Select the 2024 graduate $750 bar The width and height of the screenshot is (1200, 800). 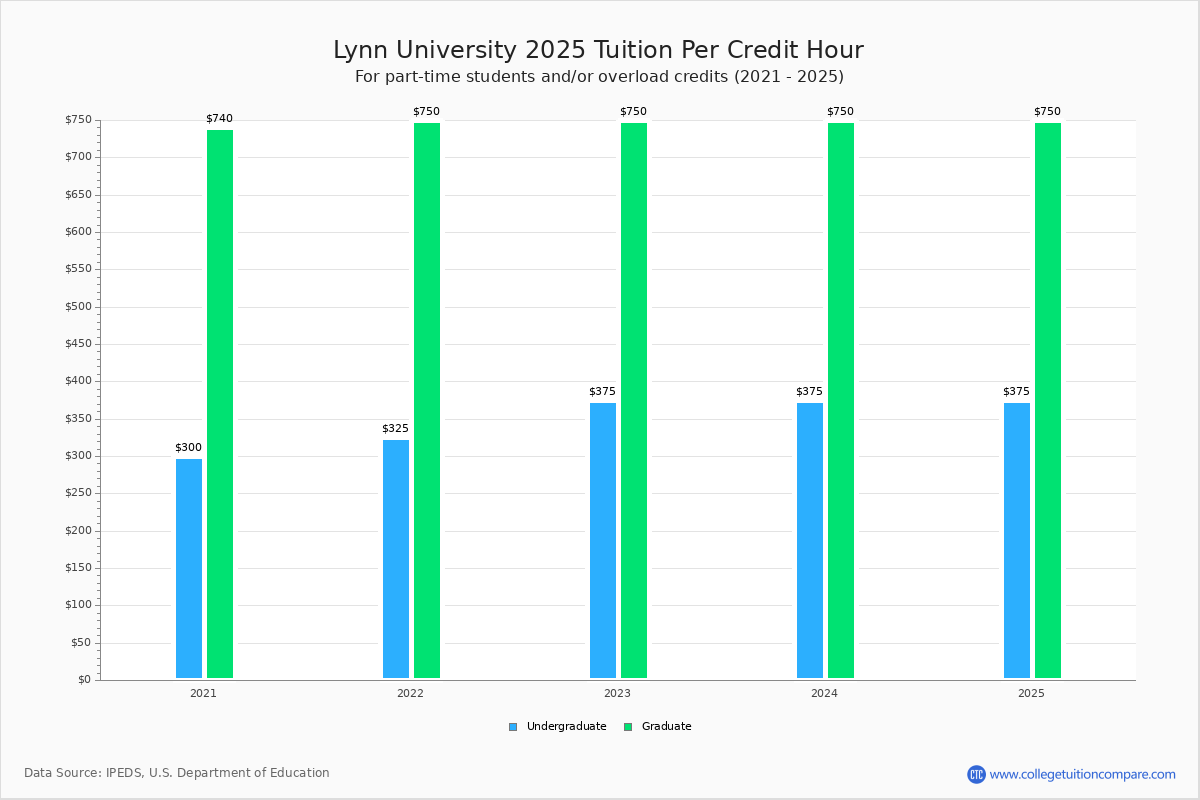click(x=841, y=400)
